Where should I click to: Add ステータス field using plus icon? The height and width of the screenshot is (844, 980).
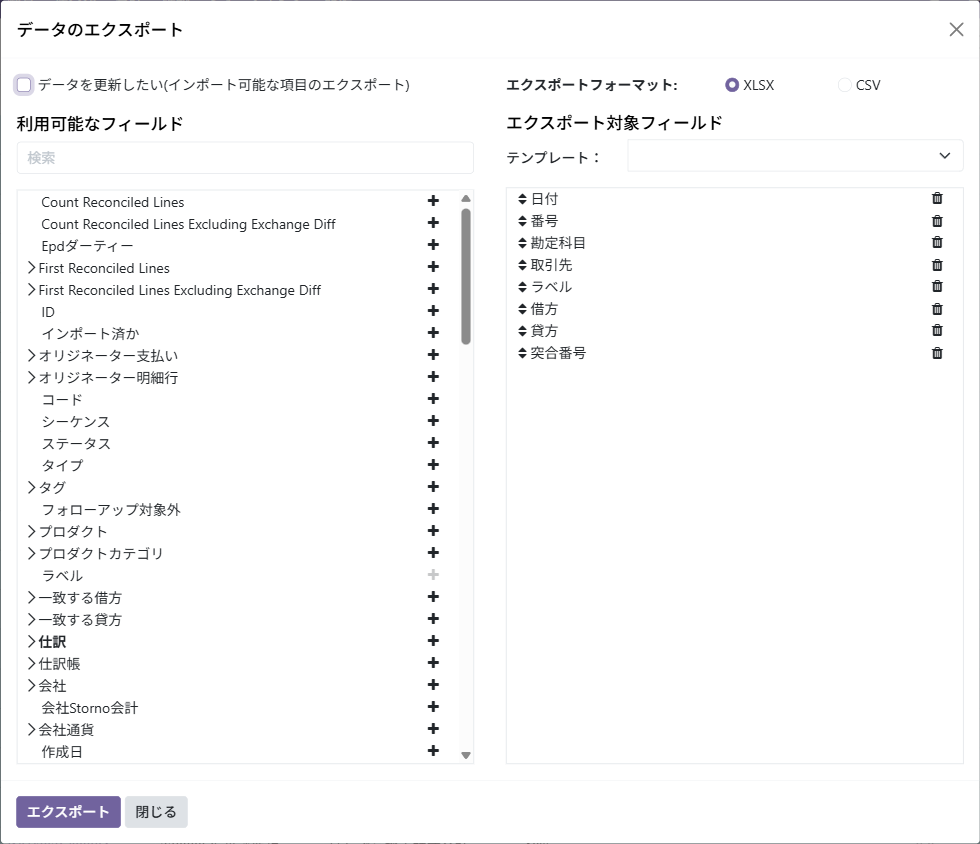[x=433, y=443]
